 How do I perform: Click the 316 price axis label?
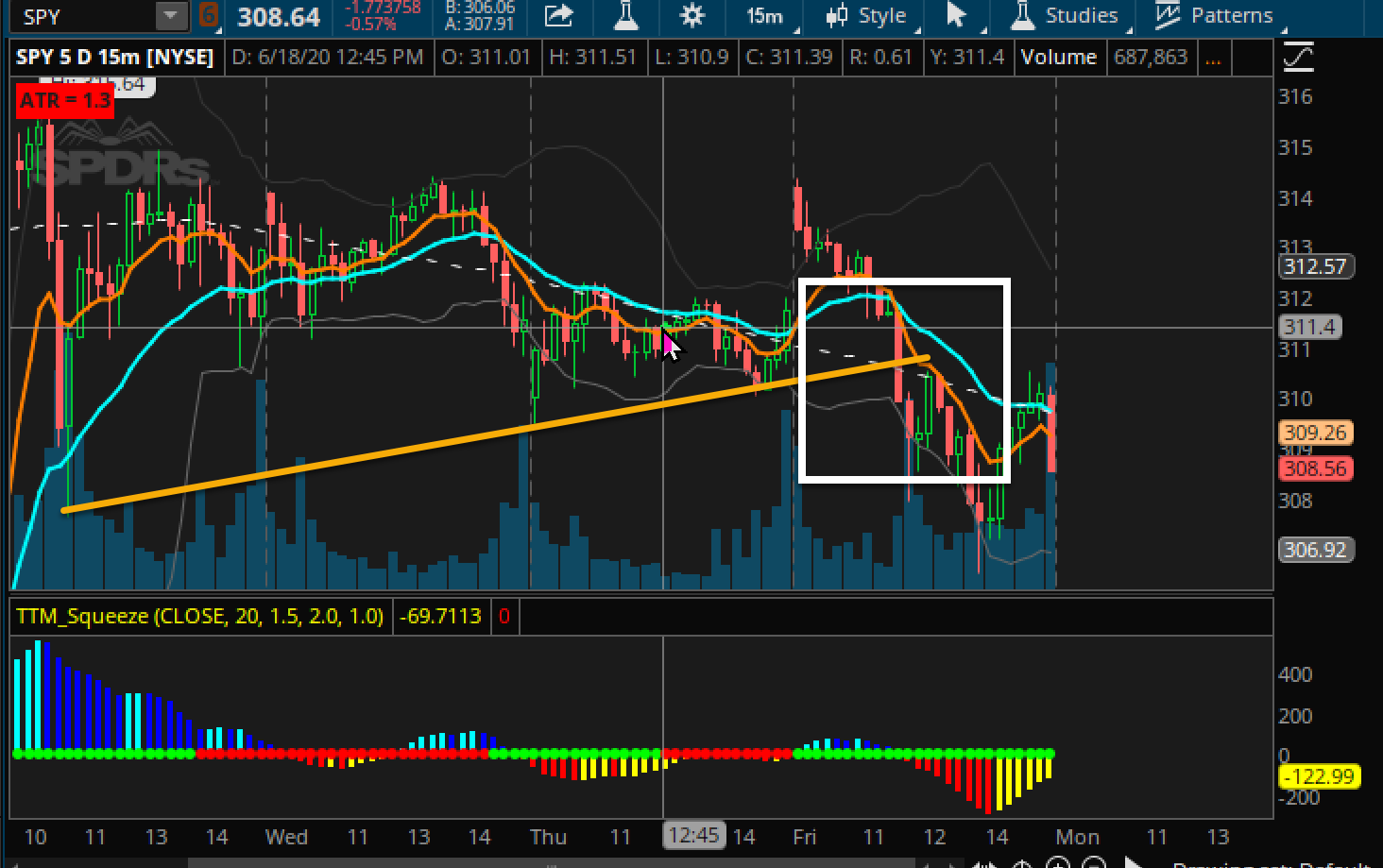(x=1295, y=96)
